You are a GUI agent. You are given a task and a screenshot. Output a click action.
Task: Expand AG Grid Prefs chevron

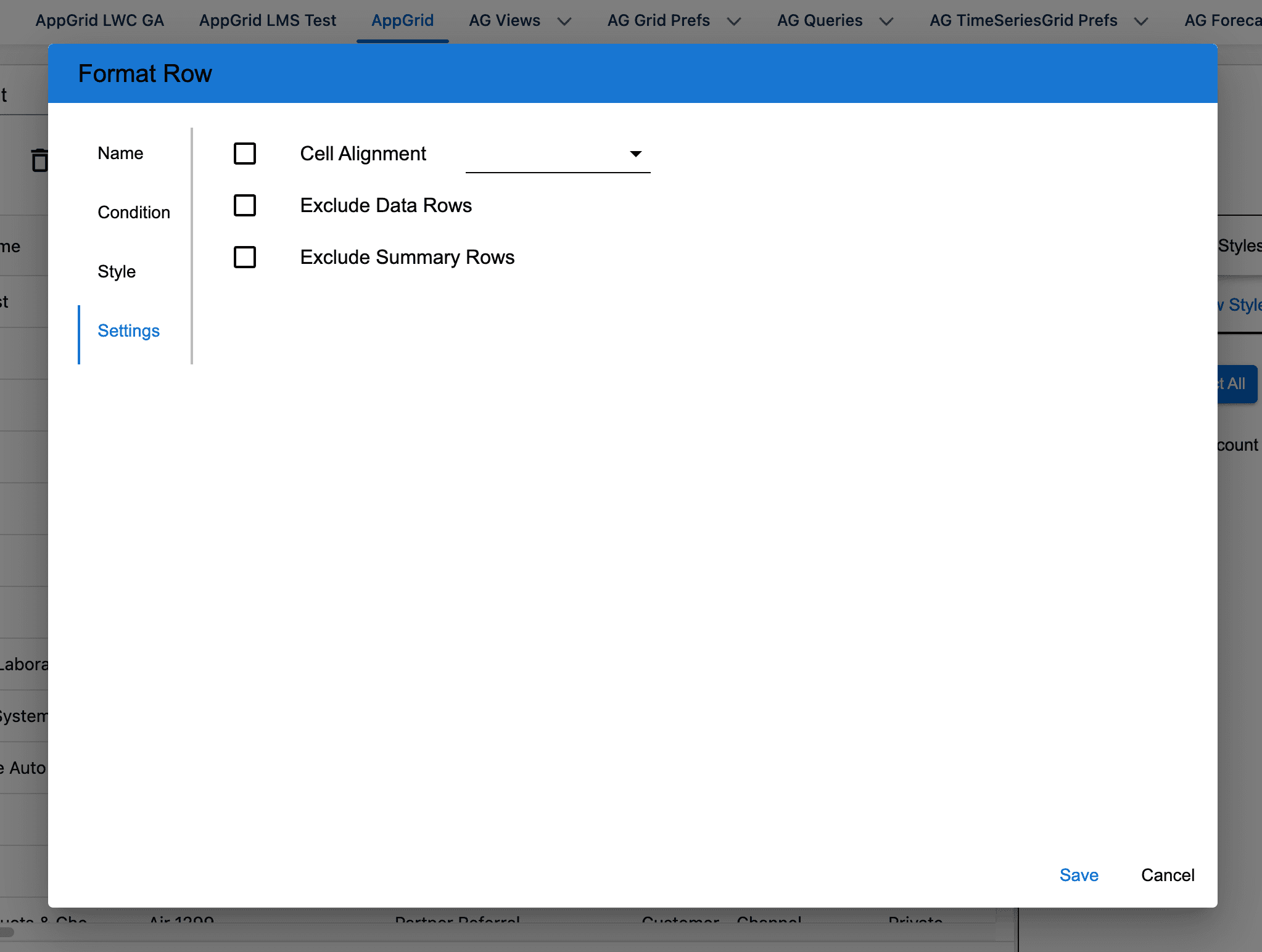734,22
